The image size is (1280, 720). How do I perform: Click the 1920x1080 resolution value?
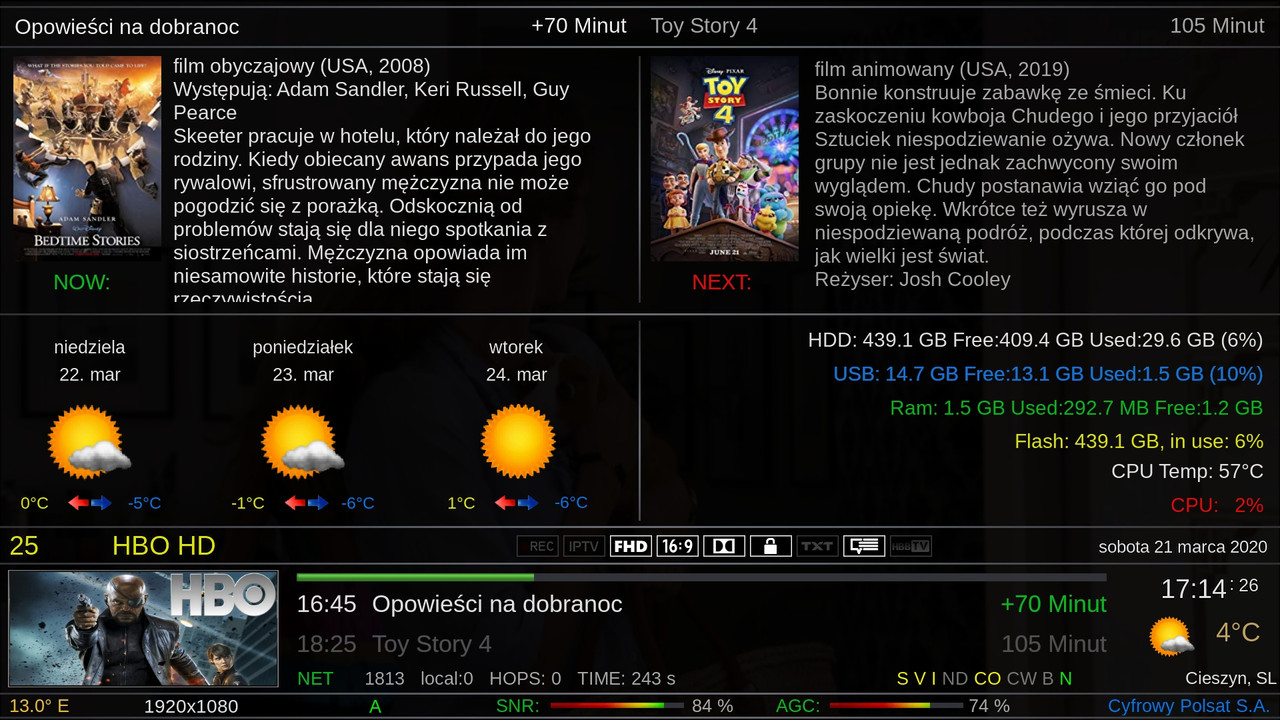coord(191,706)
